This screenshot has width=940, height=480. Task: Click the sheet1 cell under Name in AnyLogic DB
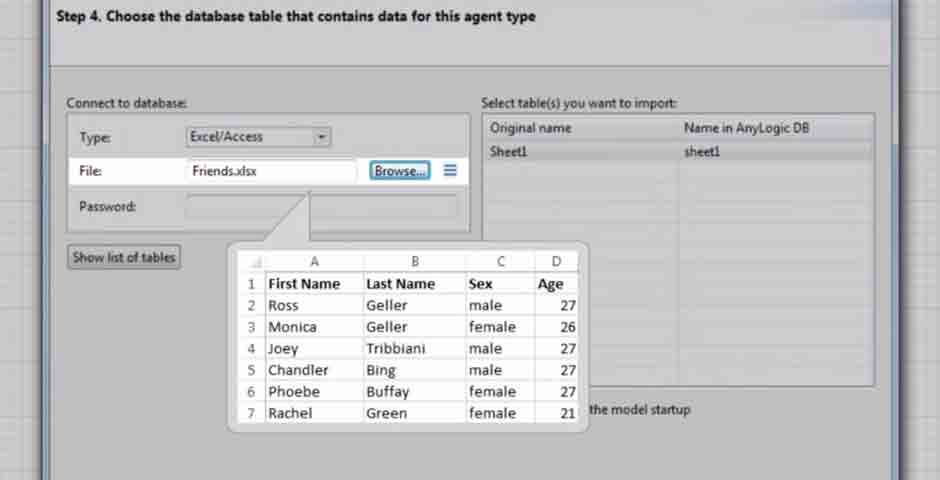775,152
